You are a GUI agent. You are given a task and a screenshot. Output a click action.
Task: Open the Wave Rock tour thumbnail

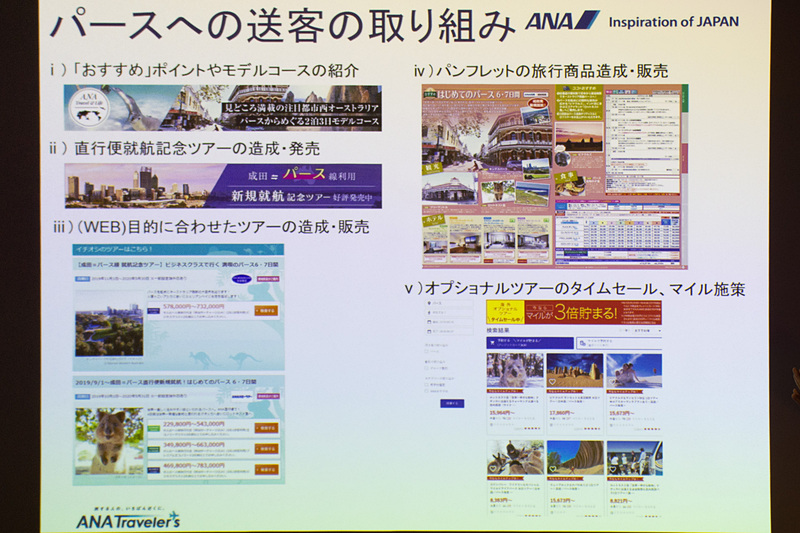point(575,458)
